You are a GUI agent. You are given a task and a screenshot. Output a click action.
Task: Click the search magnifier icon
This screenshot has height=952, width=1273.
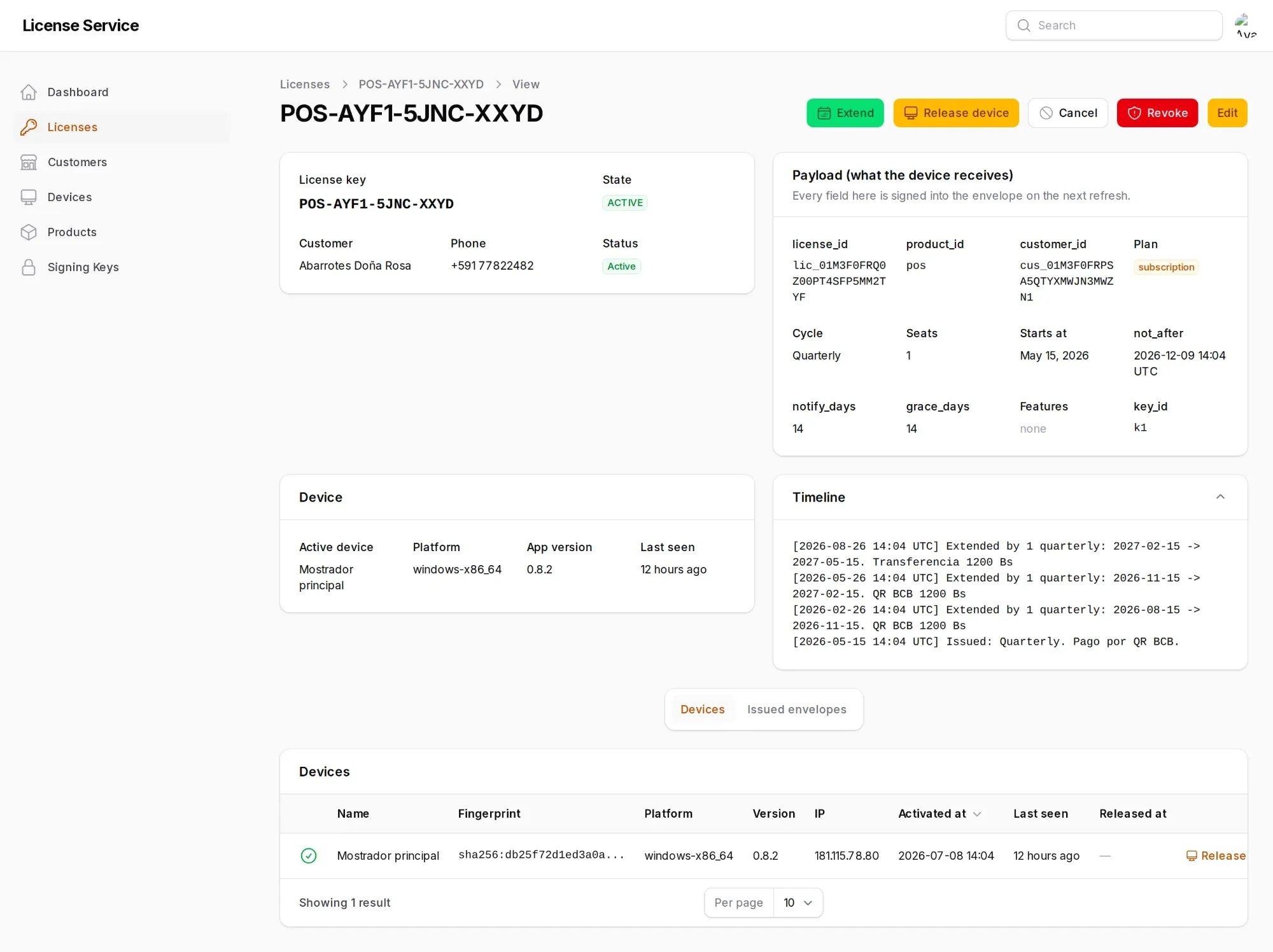1023,25
